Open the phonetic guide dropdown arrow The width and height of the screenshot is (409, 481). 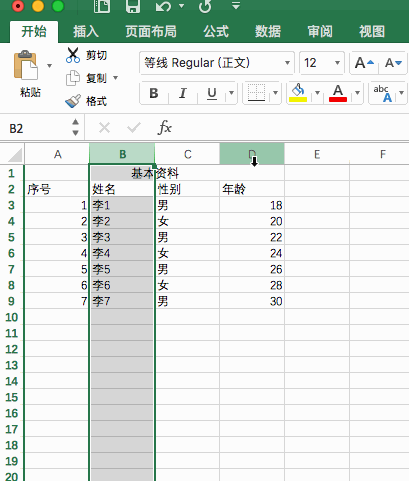[x=401, y=93]
